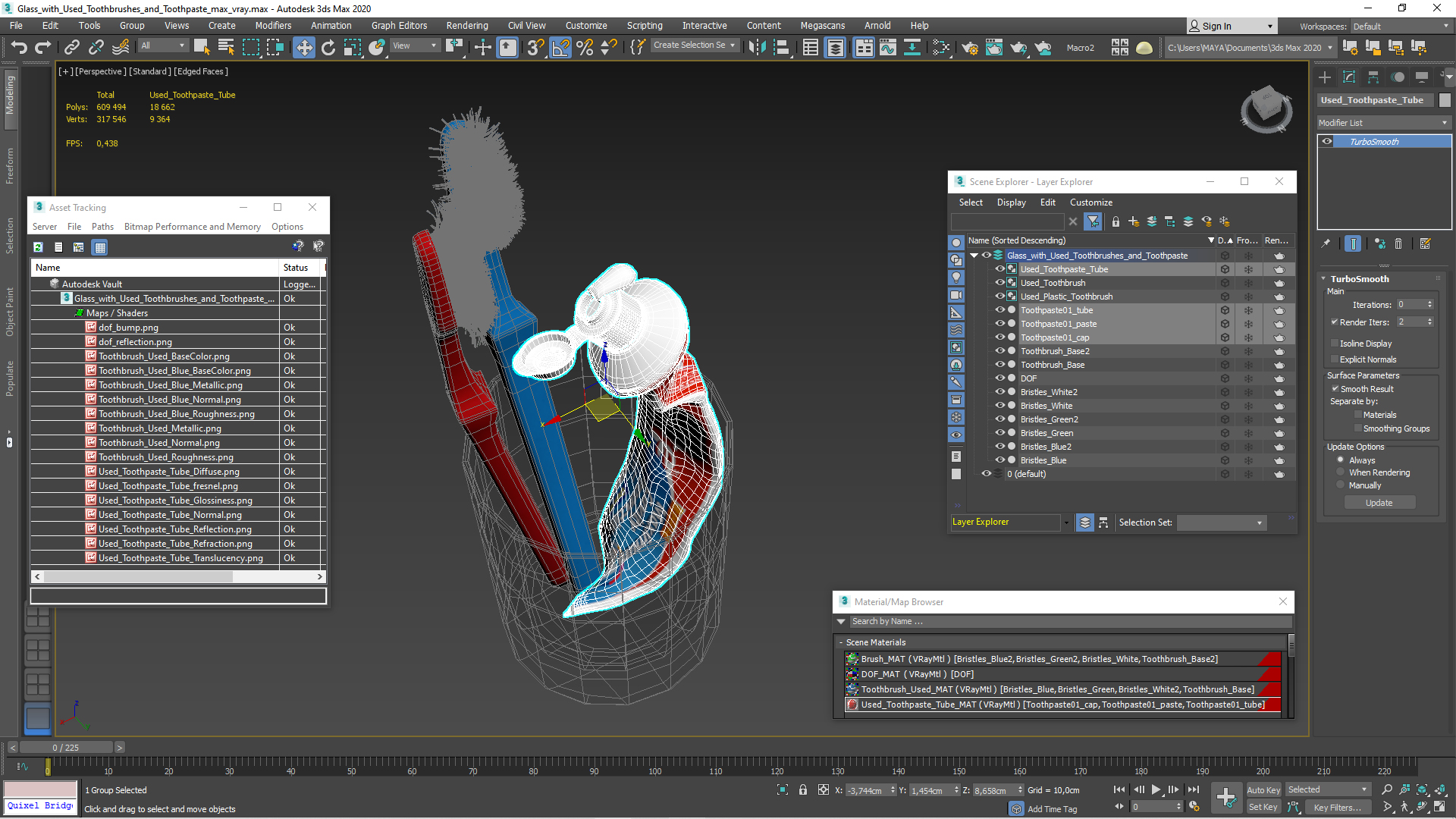
Task: Select Manually update option
Action: [x=1341, y=485]
